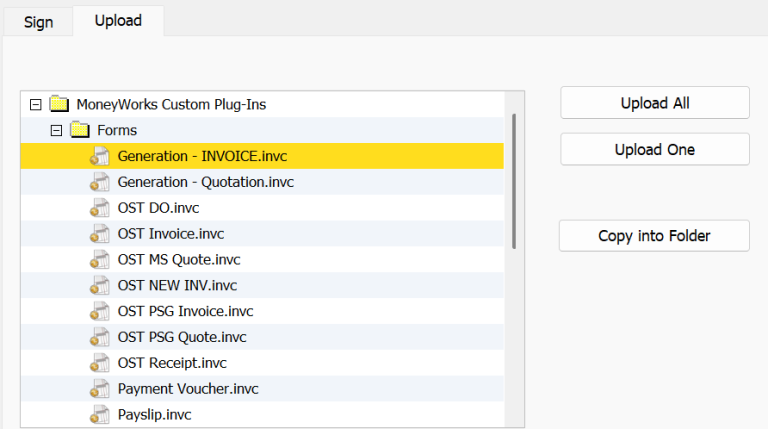Click the tree list vertical scrollbar thumb

(x=514, y=181)
